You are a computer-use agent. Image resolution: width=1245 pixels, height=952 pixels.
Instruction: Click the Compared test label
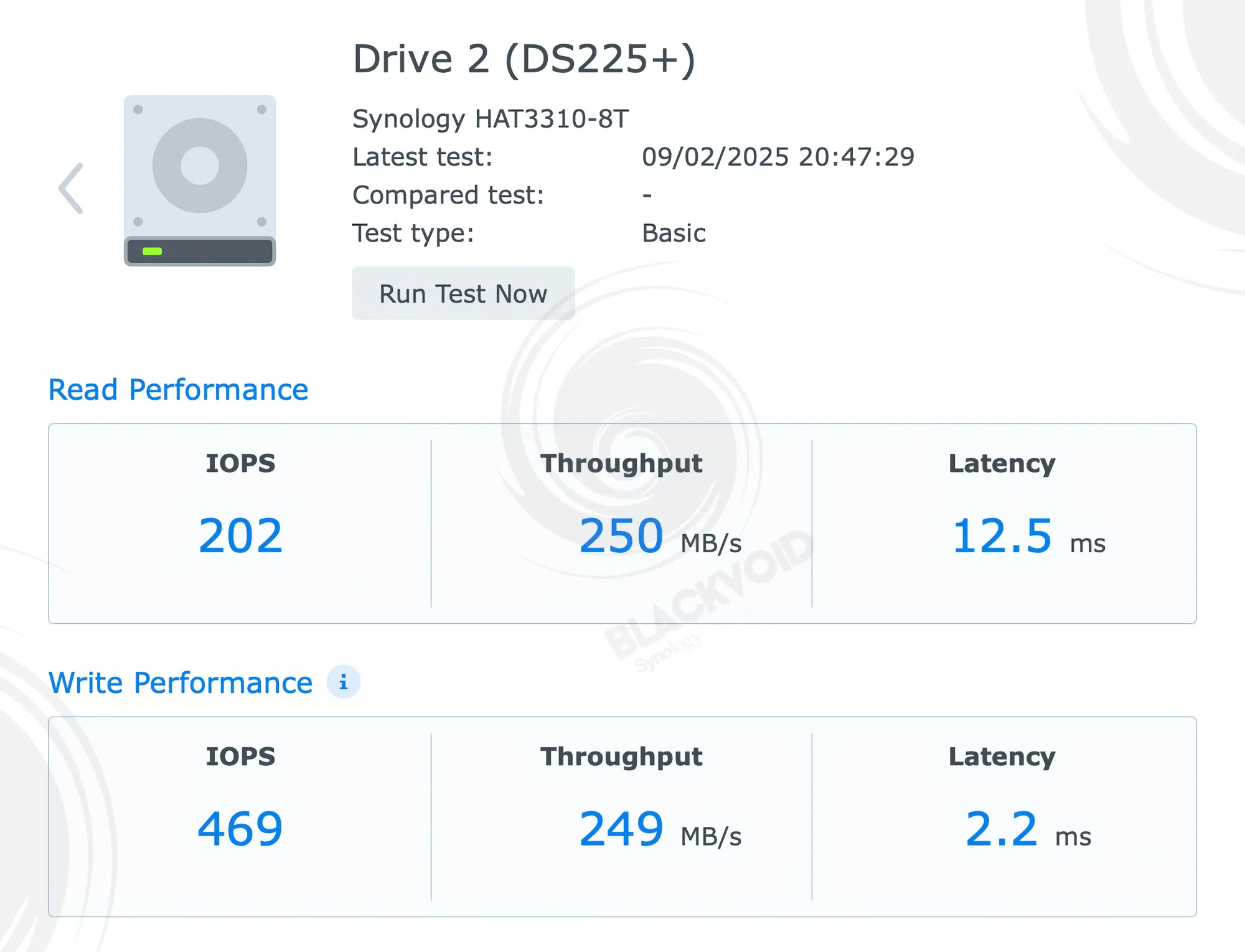tap(448, 196)
